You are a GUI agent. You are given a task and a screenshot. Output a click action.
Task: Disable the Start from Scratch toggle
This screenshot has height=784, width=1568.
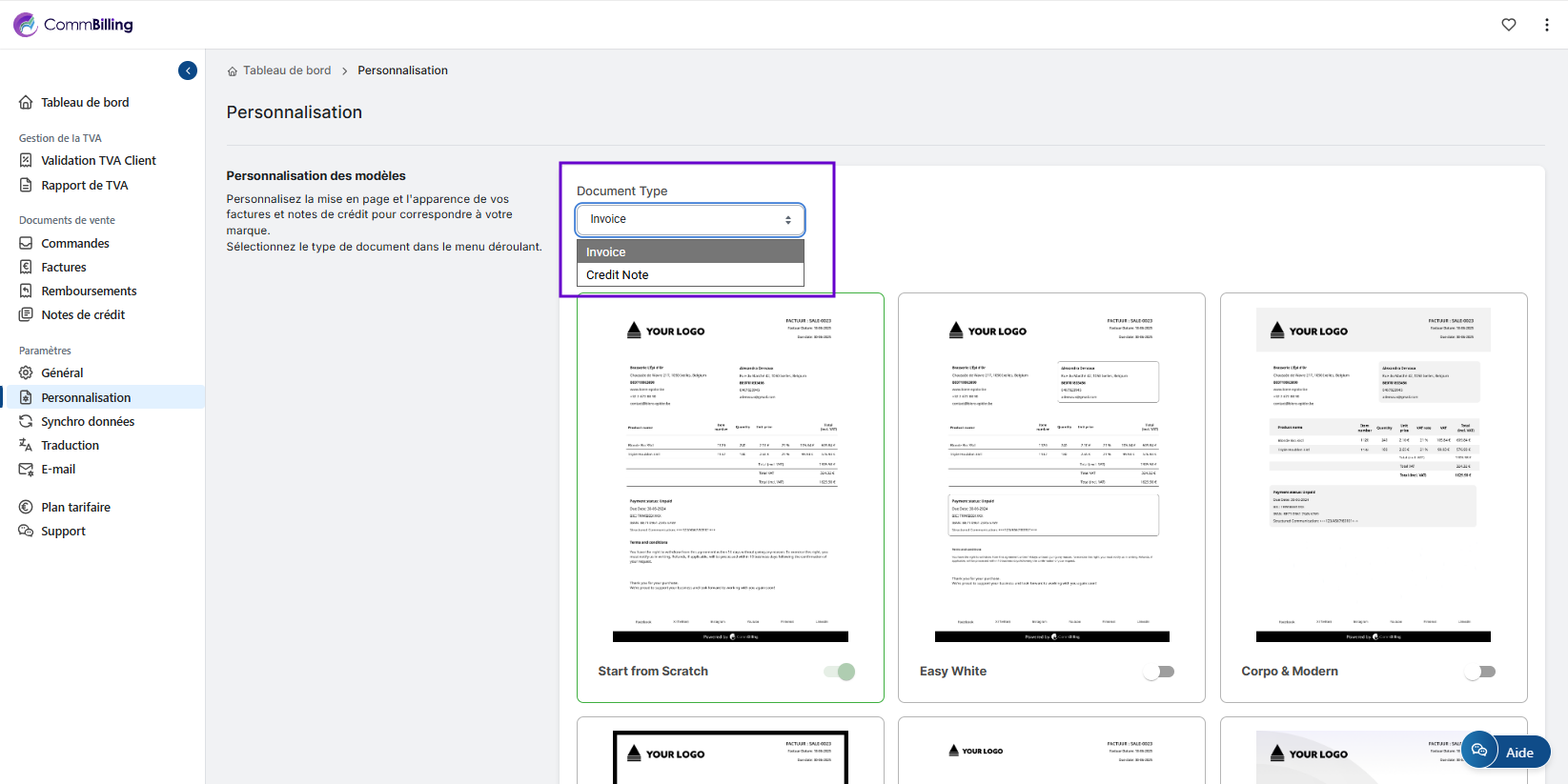(840, 672)
